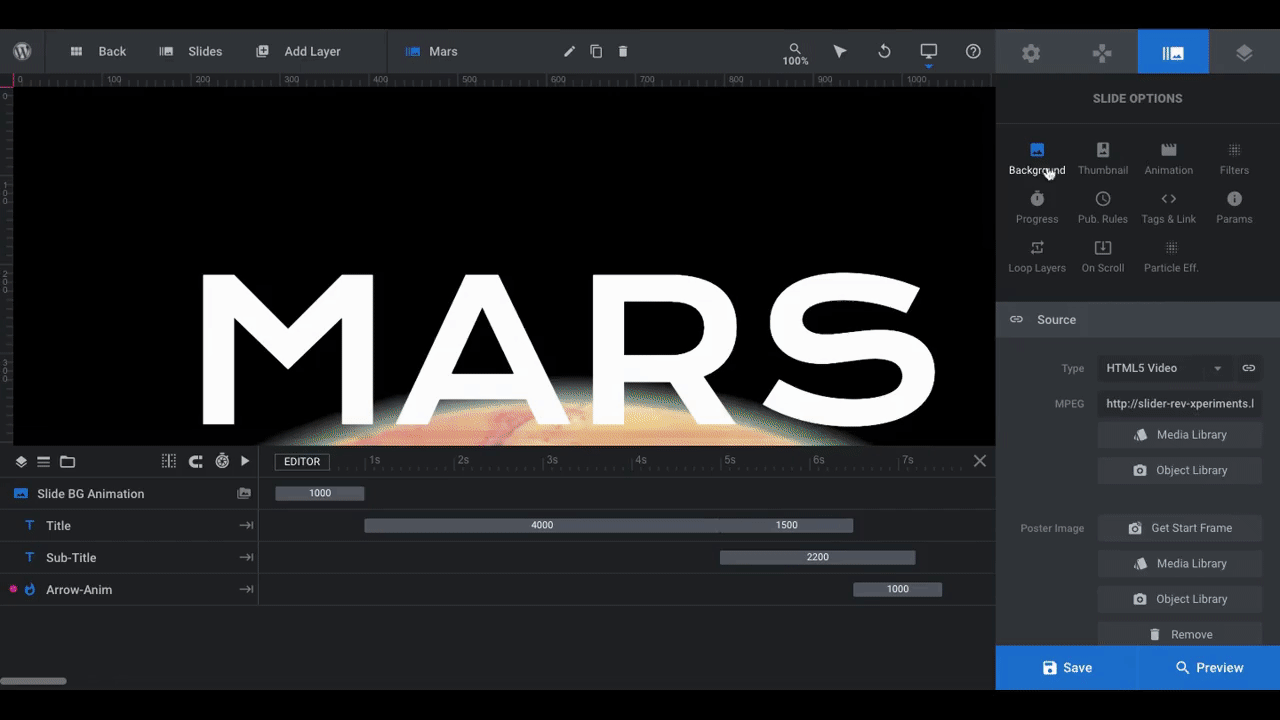The image size is (1280, 720).
Task: Switch to the general settings gear tab
Action: pos(1031,53)
